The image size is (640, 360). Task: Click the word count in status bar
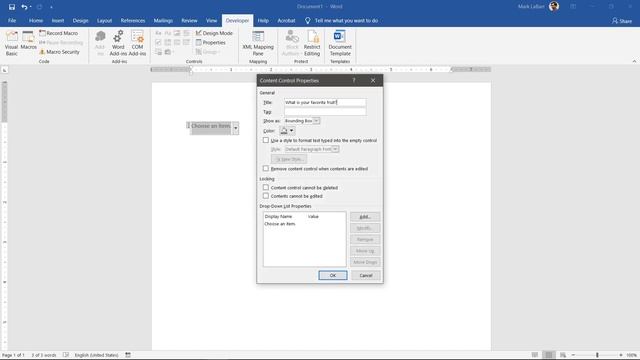[x=44, y=355]
